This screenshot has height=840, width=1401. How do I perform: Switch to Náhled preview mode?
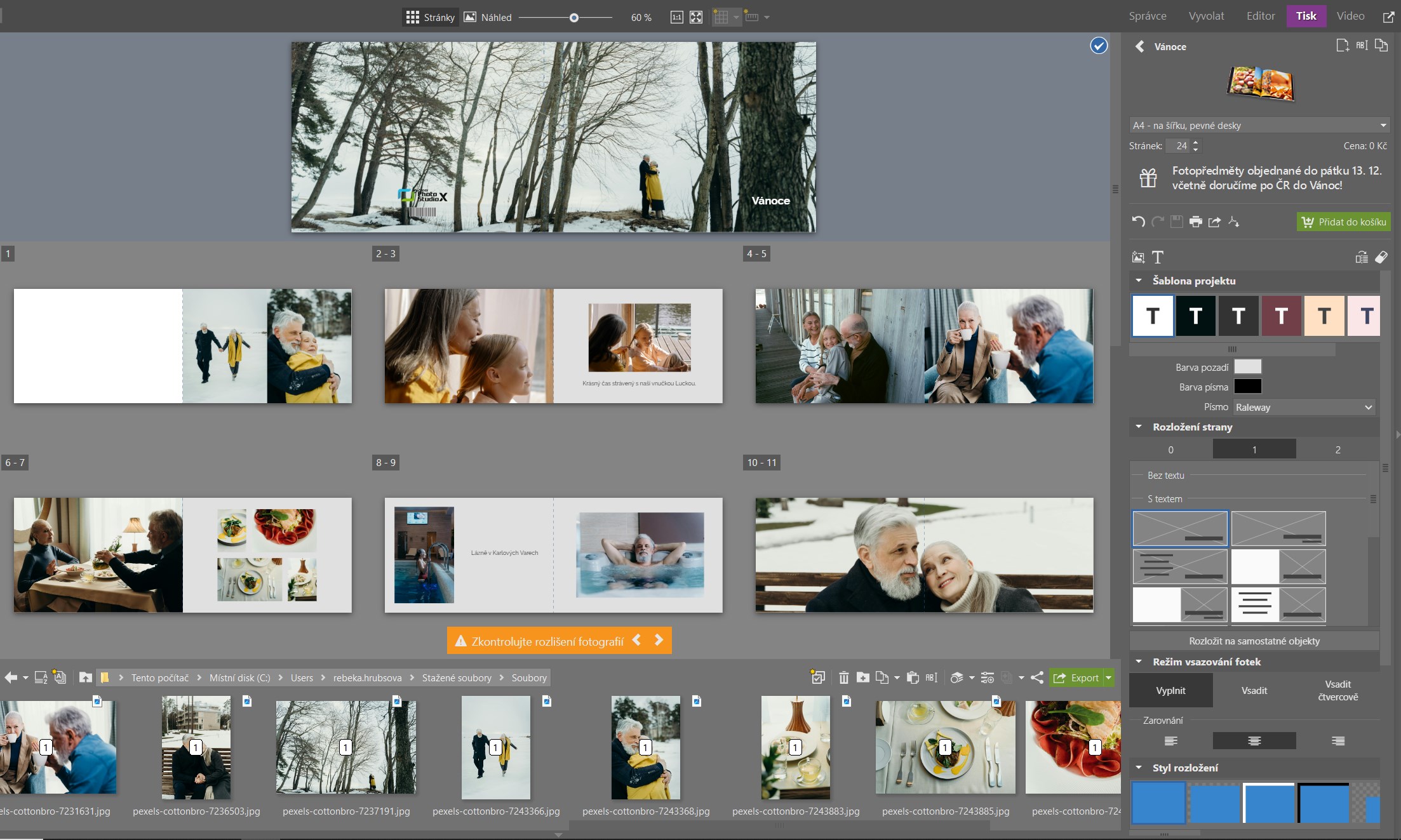coord(488,17)
